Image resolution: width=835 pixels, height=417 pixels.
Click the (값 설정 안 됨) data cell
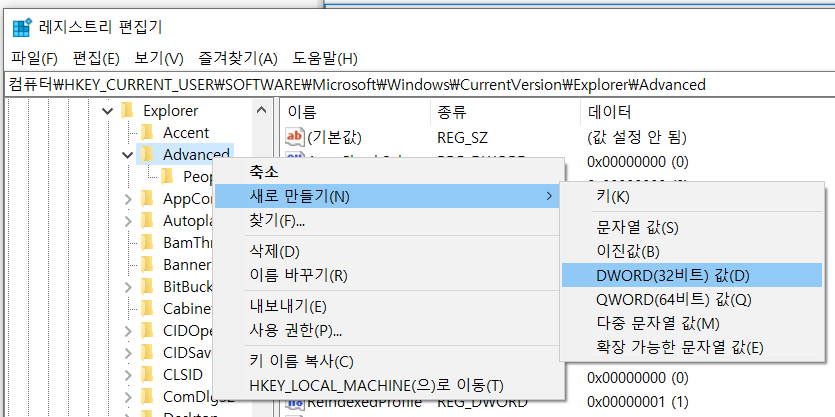[x=637, y=138]
